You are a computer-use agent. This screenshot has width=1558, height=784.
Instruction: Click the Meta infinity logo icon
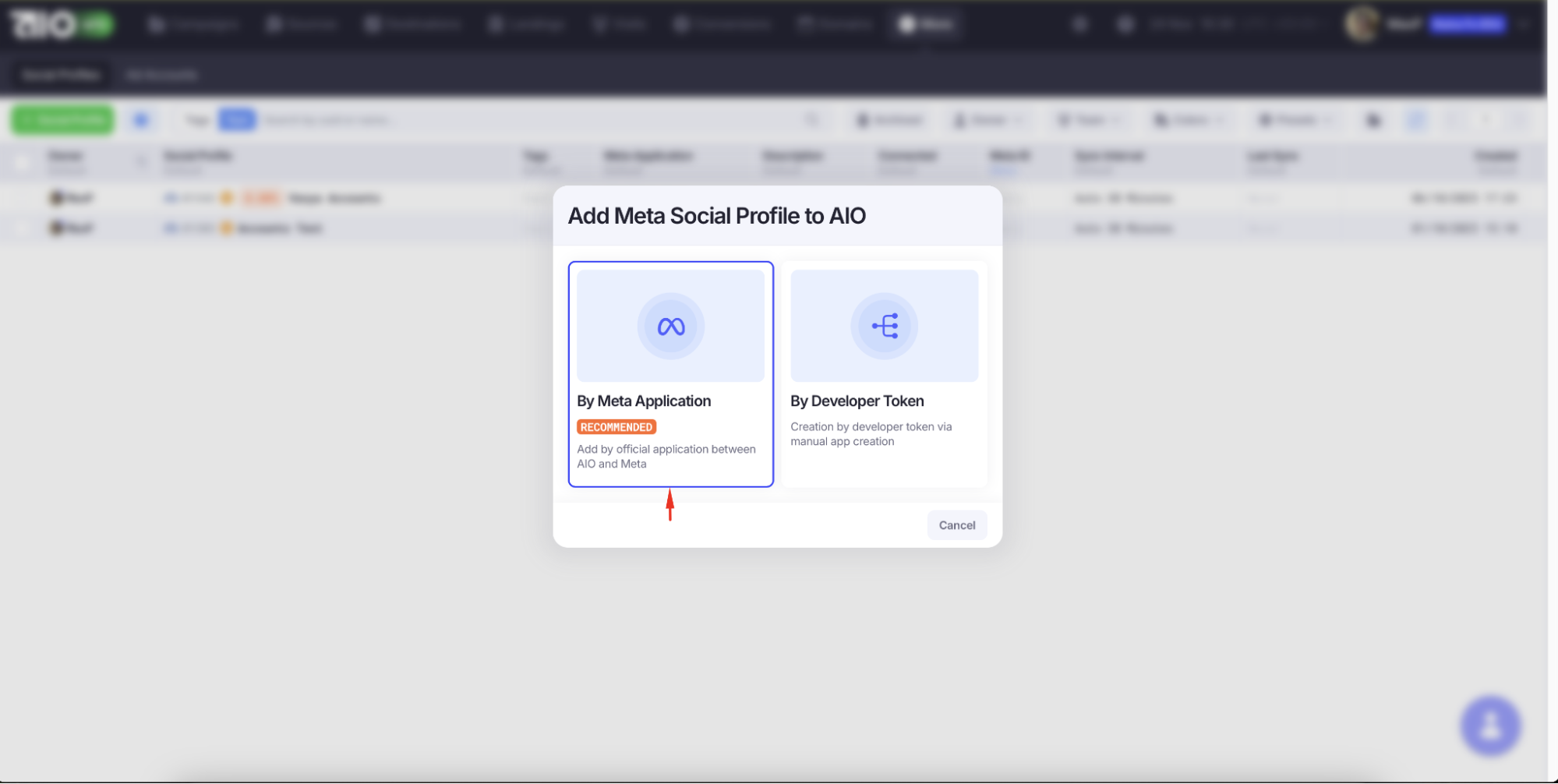pos(670,326)
